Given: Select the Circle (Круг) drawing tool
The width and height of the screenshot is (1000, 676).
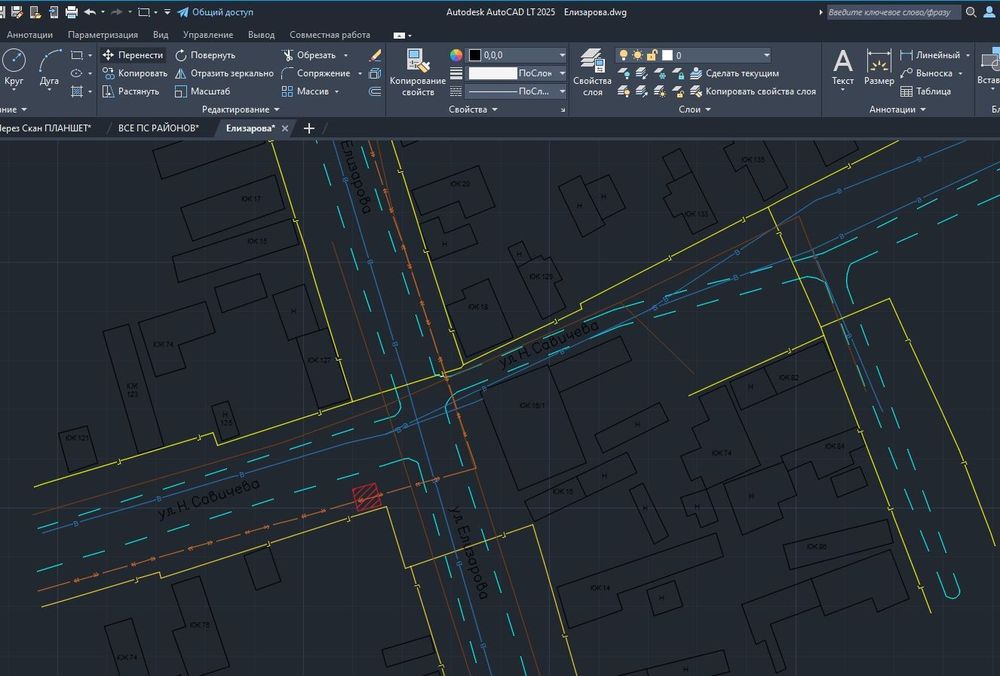Looking at the screenshot, I should 13,68.
